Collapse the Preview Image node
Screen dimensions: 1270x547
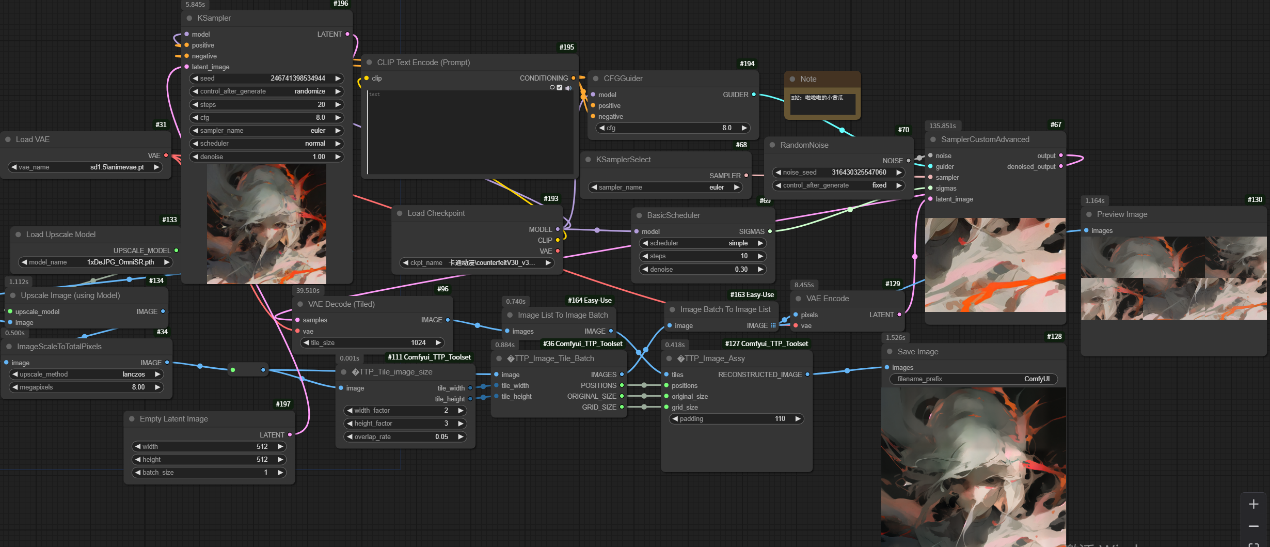[x=1088, y=214]
